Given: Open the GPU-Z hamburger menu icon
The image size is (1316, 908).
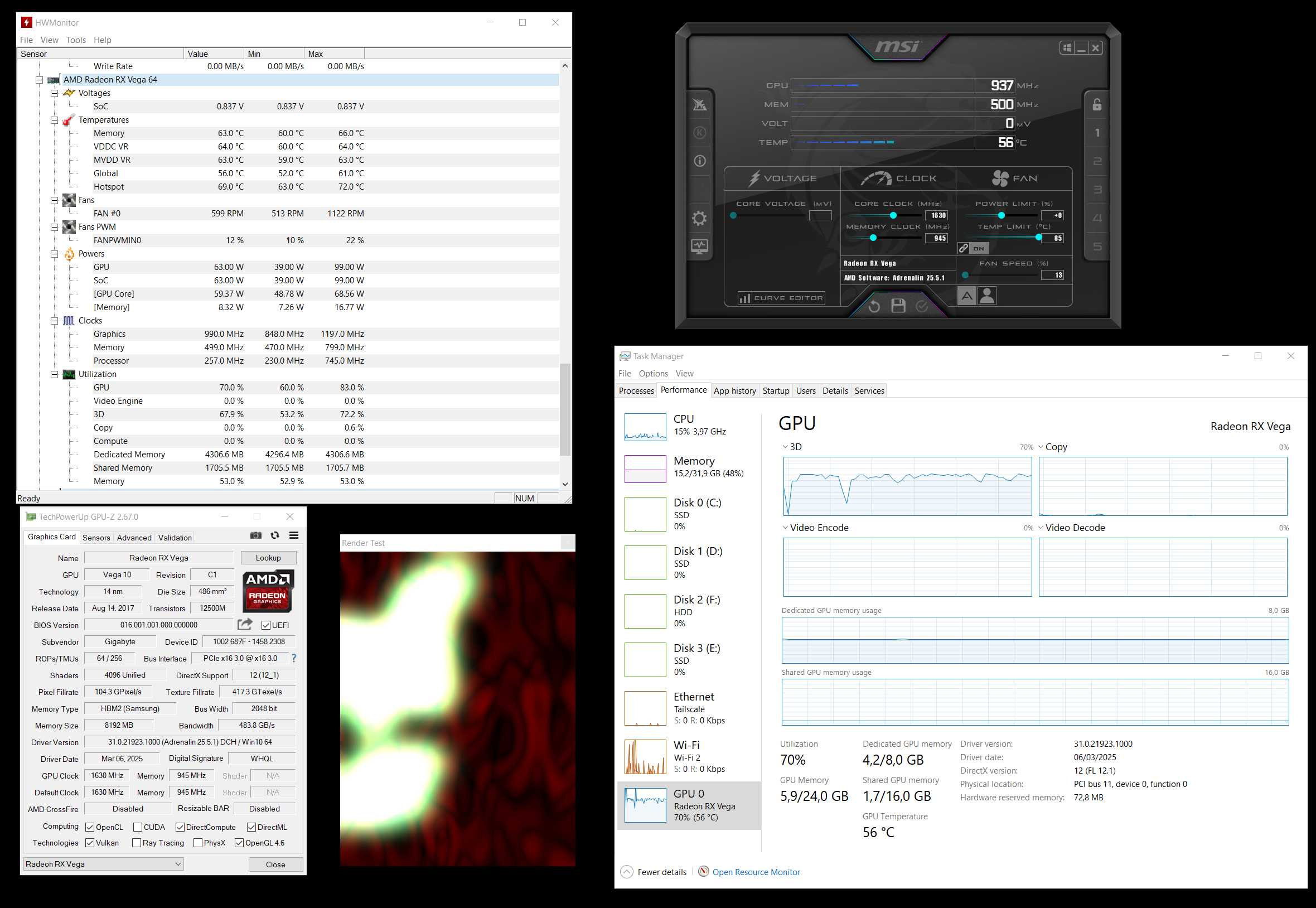Looking at the screenshot, I should 294,535.
